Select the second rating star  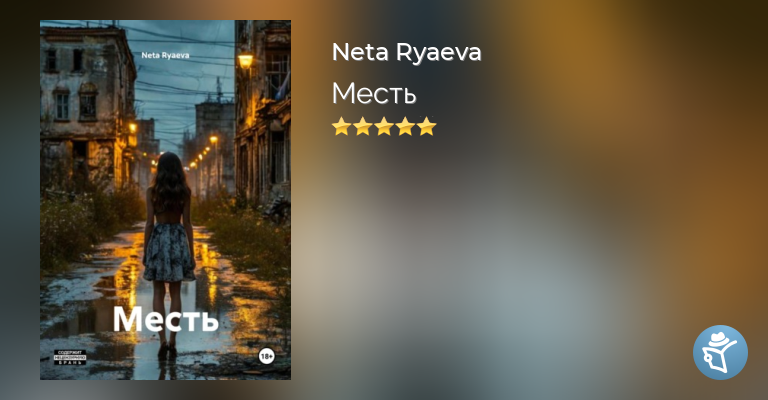[363, 126]
